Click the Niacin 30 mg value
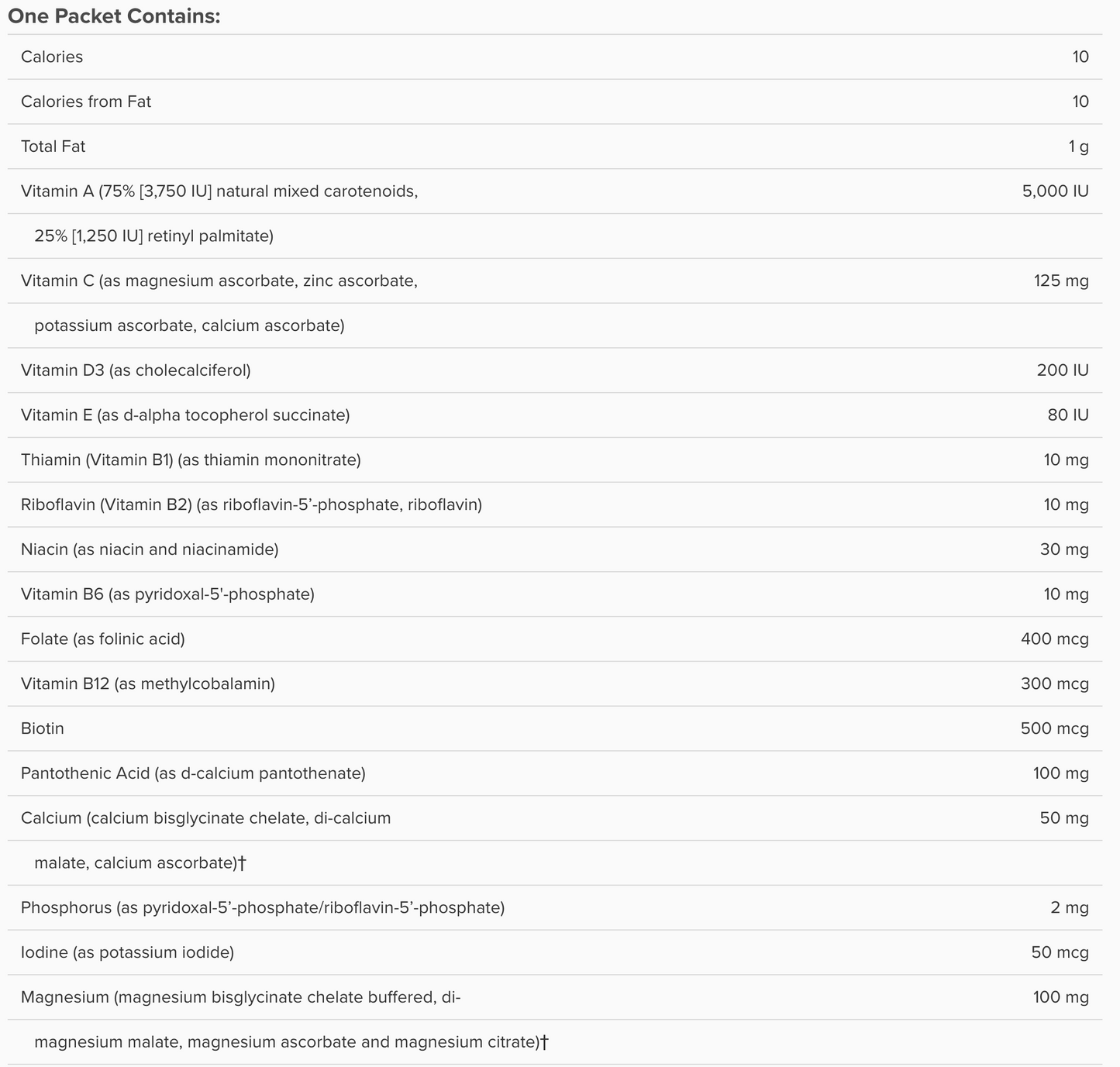The height and width of the screenshot is (1067, 1120). coord(1064,550)
